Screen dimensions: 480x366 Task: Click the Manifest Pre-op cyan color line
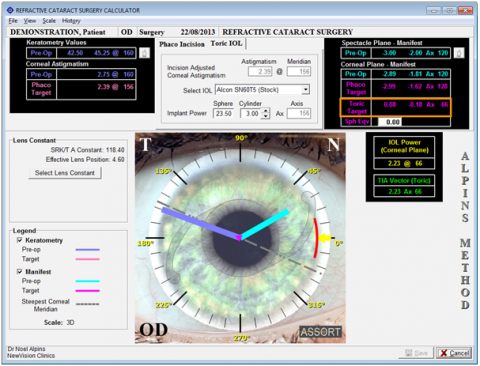[88, 281]
